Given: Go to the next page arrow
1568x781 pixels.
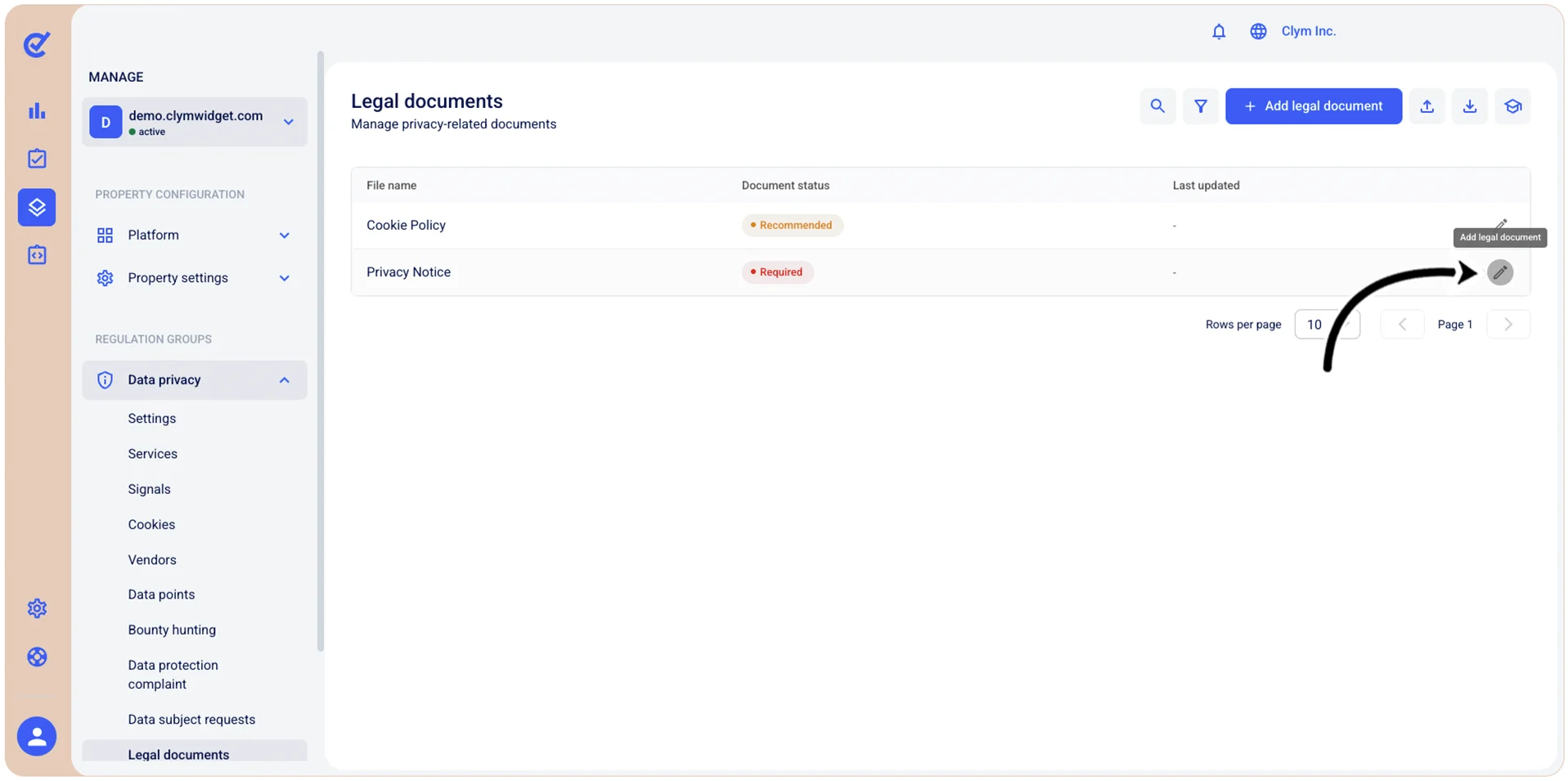Looking at the screenshot, I should [x=1508, y=325].
